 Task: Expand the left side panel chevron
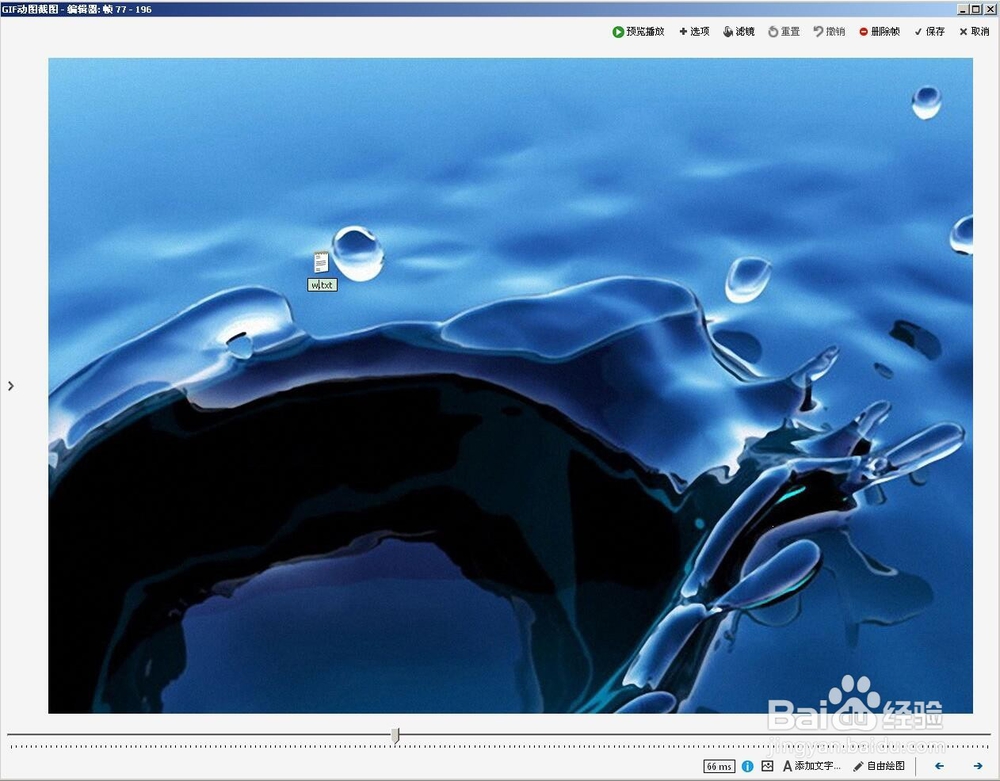point(11,386)
